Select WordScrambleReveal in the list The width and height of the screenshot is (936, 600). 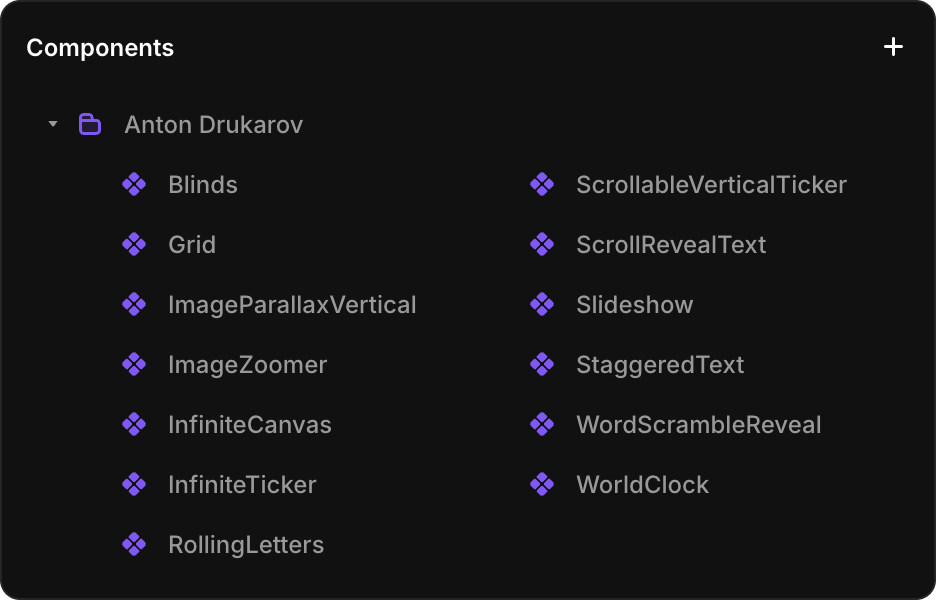pyautogui.click(x=698, y=425)
